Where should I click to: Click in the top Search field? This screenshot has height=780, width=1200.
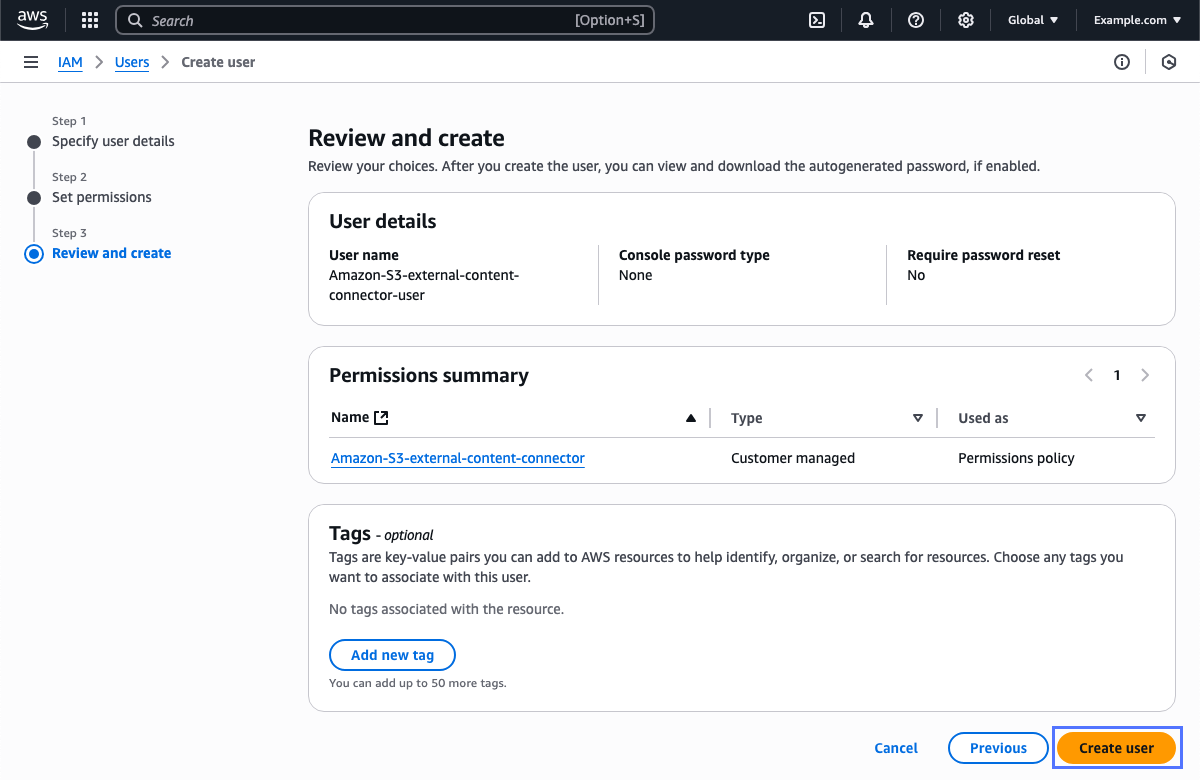click(x=385, y=20)
